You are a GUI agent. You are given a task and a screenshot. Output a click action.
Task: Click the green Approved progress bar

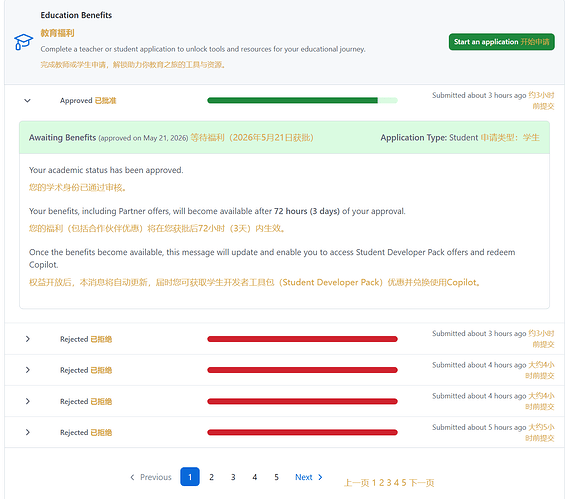pos(302,100)
